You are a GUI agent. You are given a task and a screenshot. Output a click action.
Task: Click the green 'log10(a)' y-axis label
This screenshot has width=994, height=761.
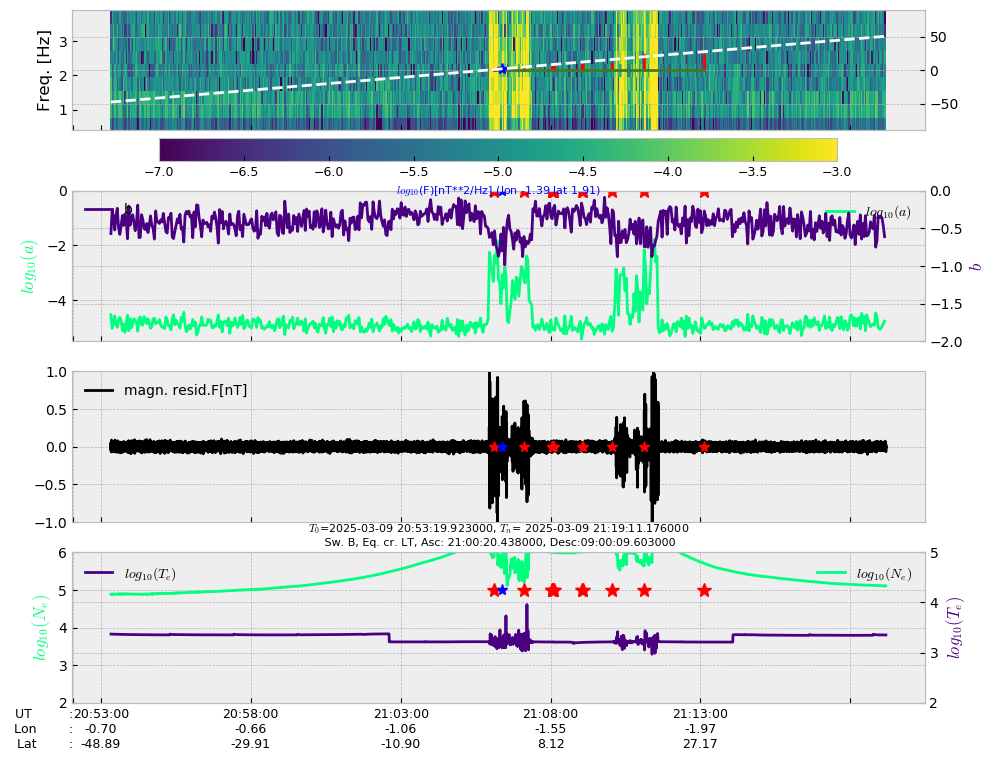pyautogui.click(x=29, y=266)
